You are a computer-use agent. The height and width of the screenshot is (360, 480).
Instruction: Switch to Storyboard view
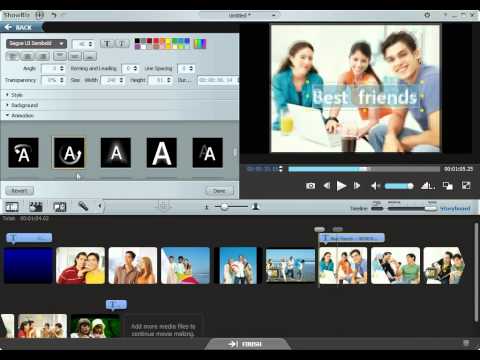[455, 209]
